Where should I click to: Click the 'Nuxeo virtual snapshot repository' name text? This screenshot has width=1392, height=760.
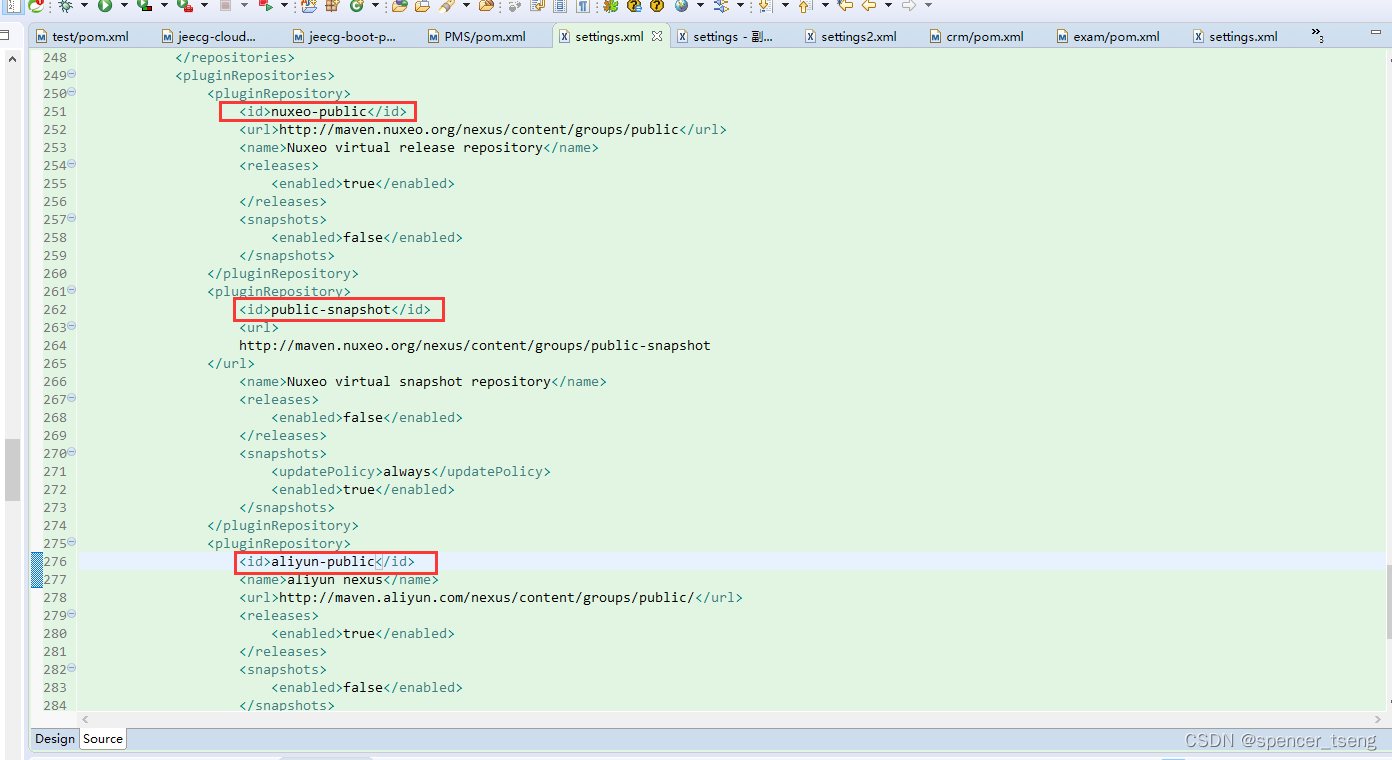pos(419,381)
